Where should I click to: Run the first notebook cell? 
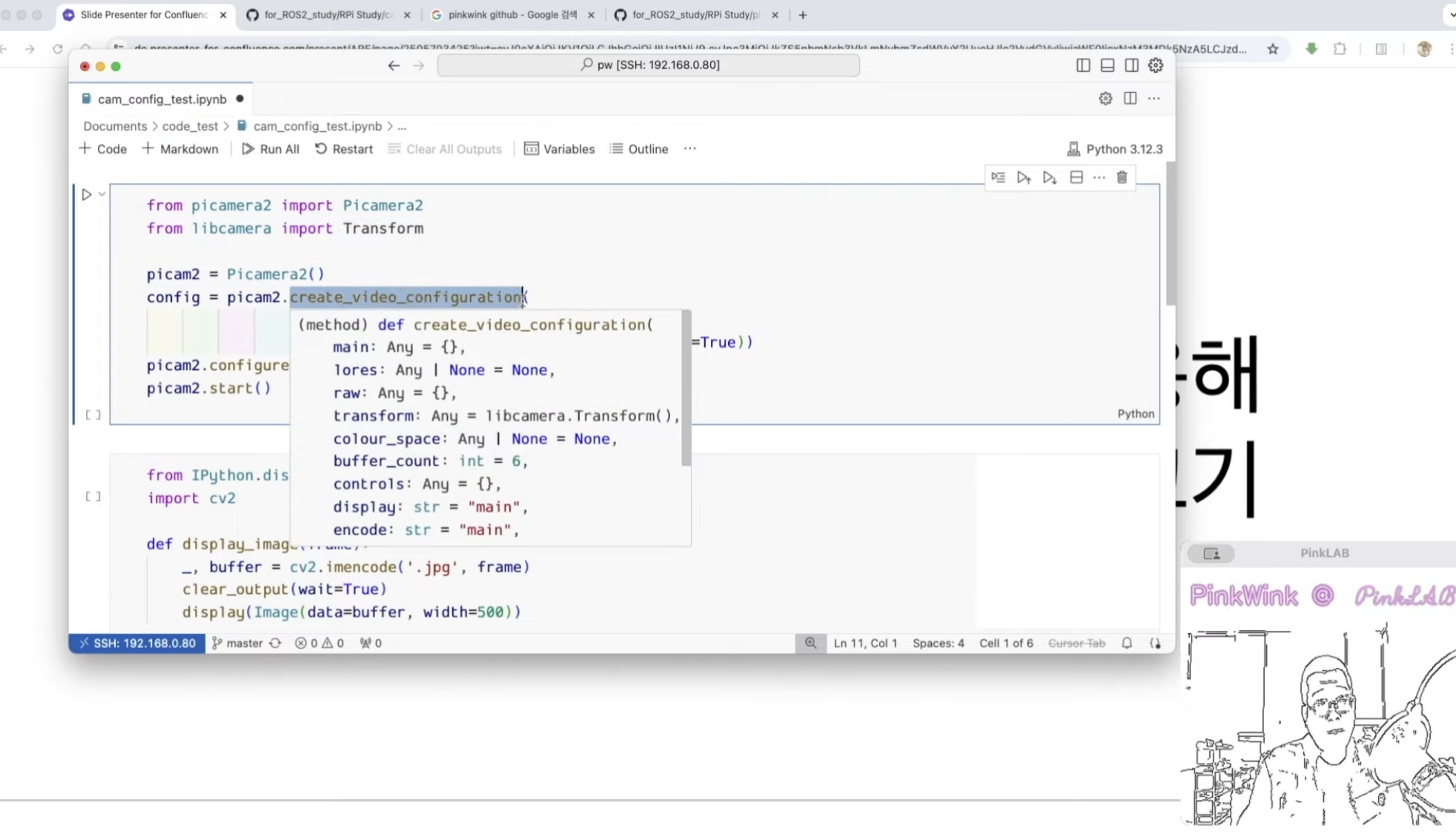(87, 194)
